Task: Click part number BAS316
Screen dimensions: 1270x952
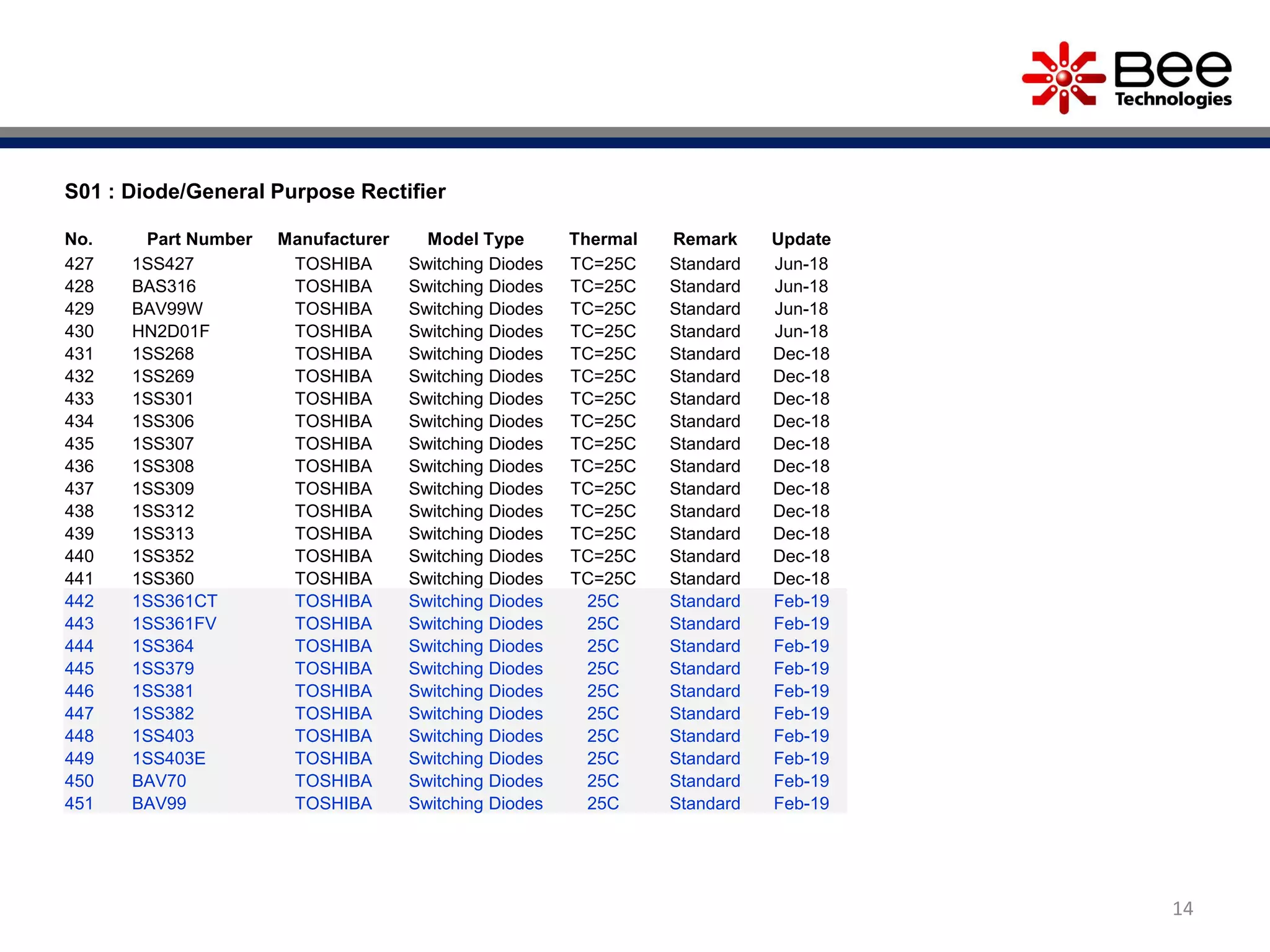Action: point(164,286)
